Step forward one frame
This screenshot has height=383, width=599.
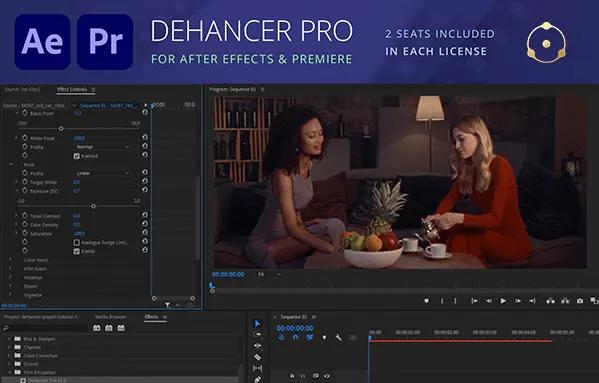(x=518, y=301)
